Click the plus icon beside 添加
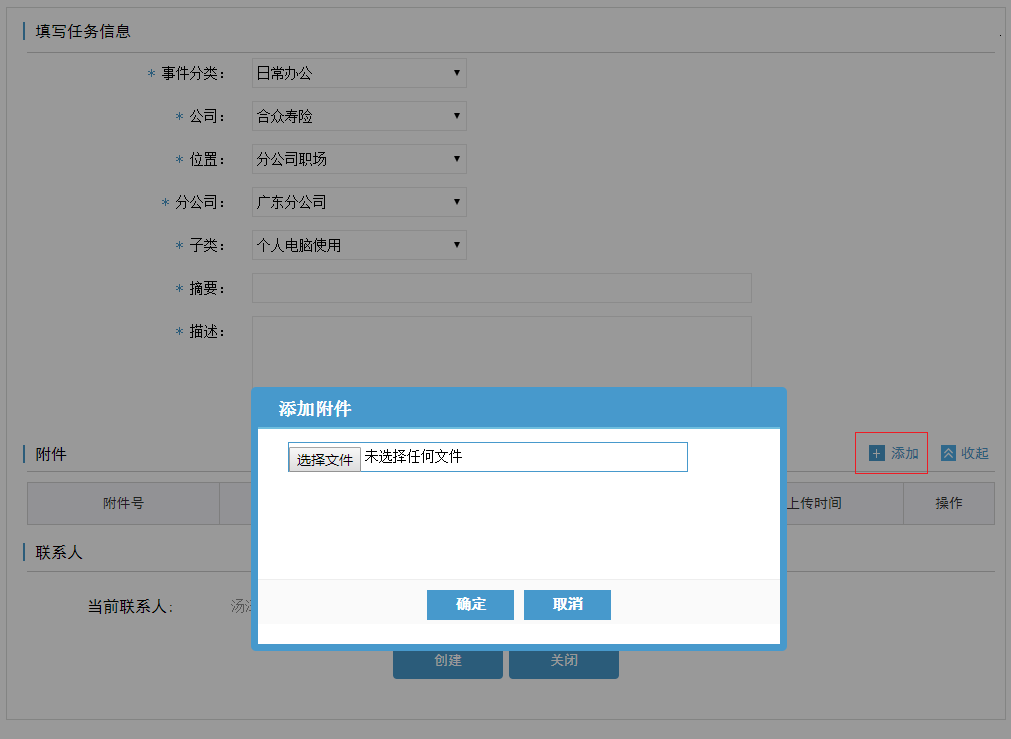 coord(877,454)
